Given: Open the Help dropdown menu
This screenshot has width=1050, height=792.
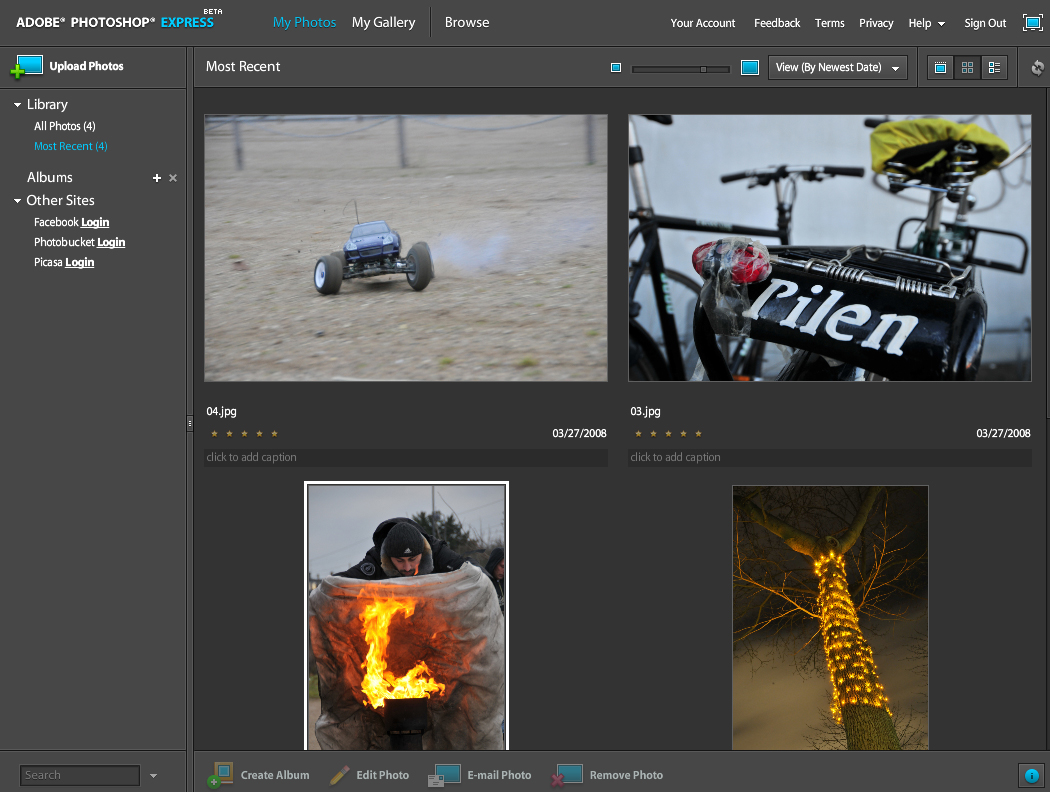Looking at the screenshot, I should click(x=926, y=23).
